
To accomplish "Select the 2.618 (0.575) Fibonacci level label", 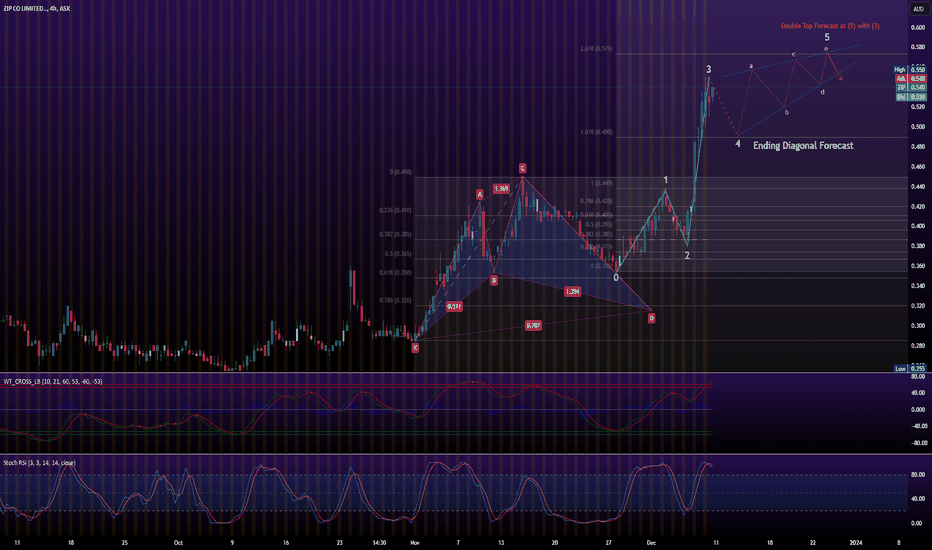I will coord(596,49).
